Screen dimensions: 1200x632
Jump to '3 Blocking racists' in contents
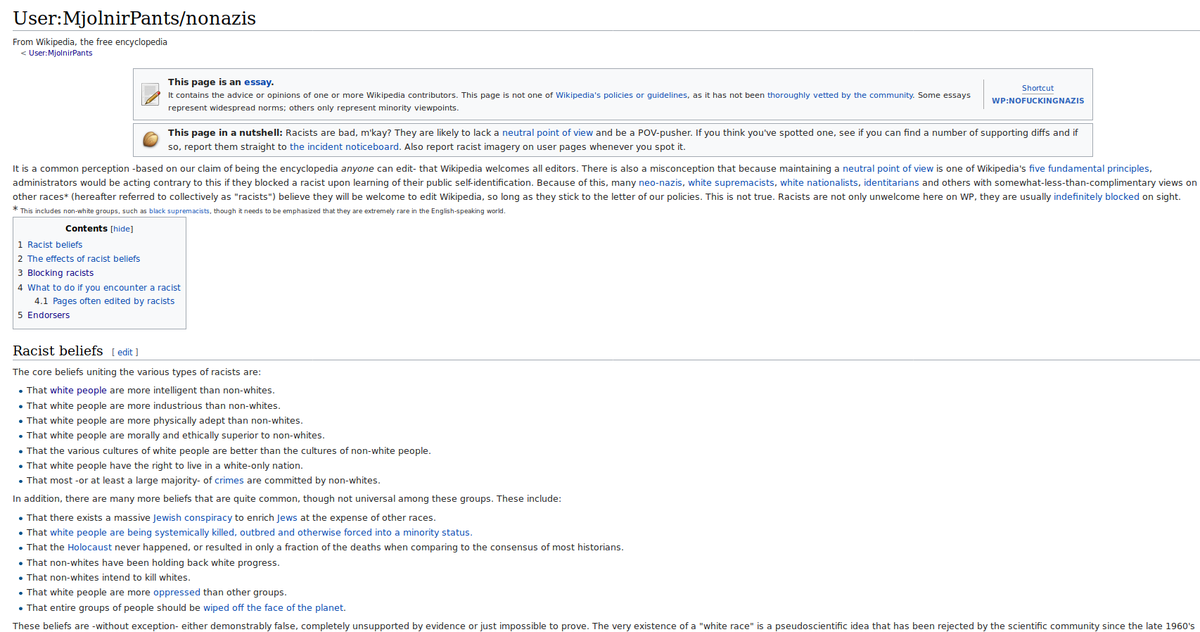pos(55,272)
